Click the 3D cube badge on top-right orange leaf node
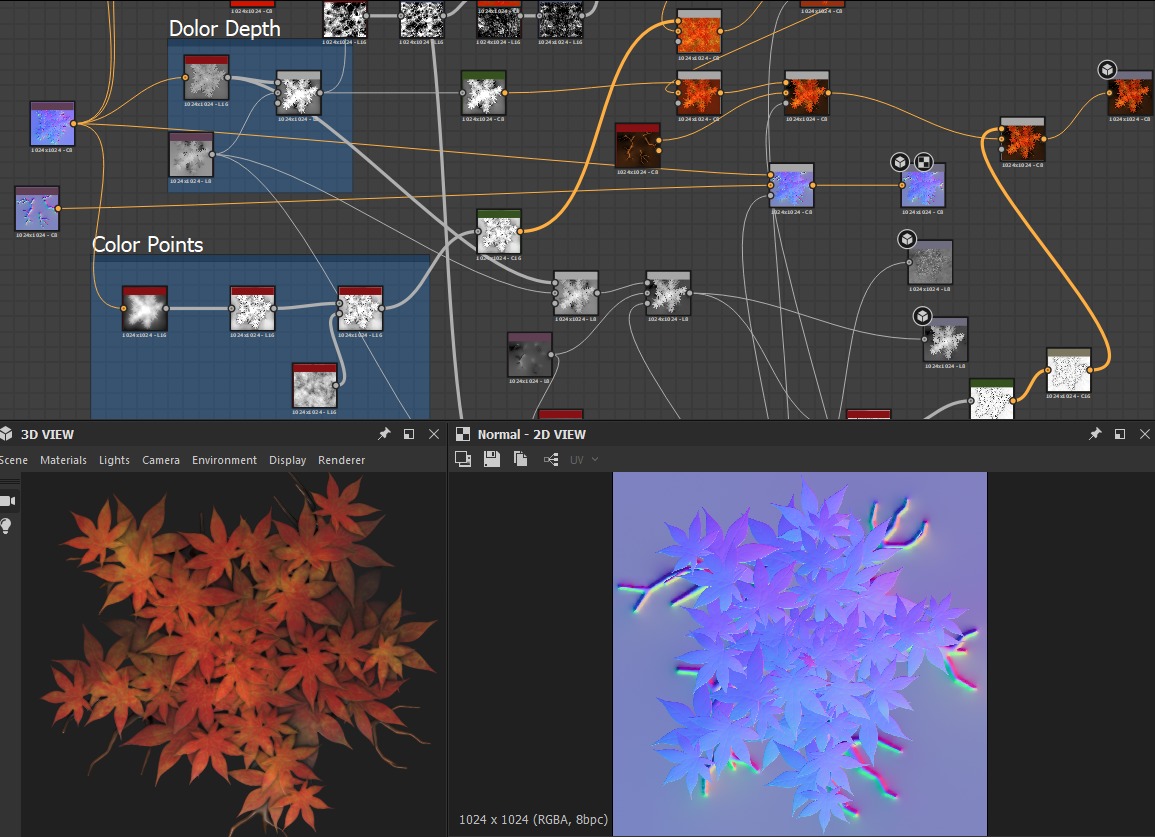 1107,70
